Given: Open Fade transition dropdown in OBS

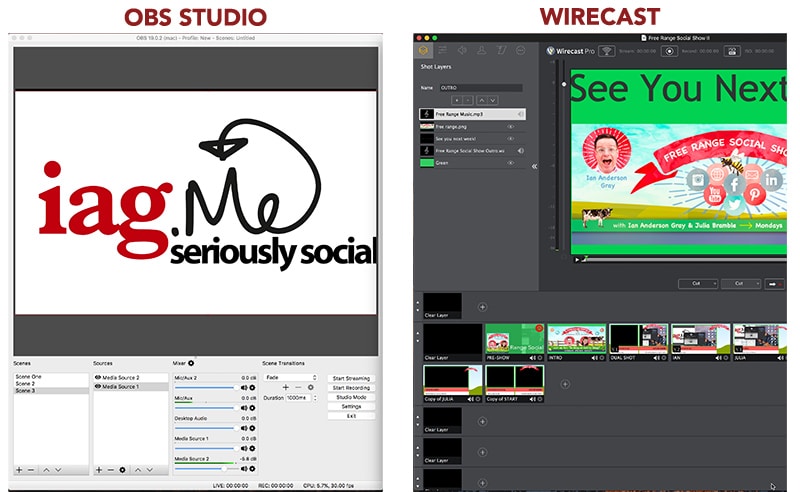Looking at the screenshot, I should click(x=291, y=377).
